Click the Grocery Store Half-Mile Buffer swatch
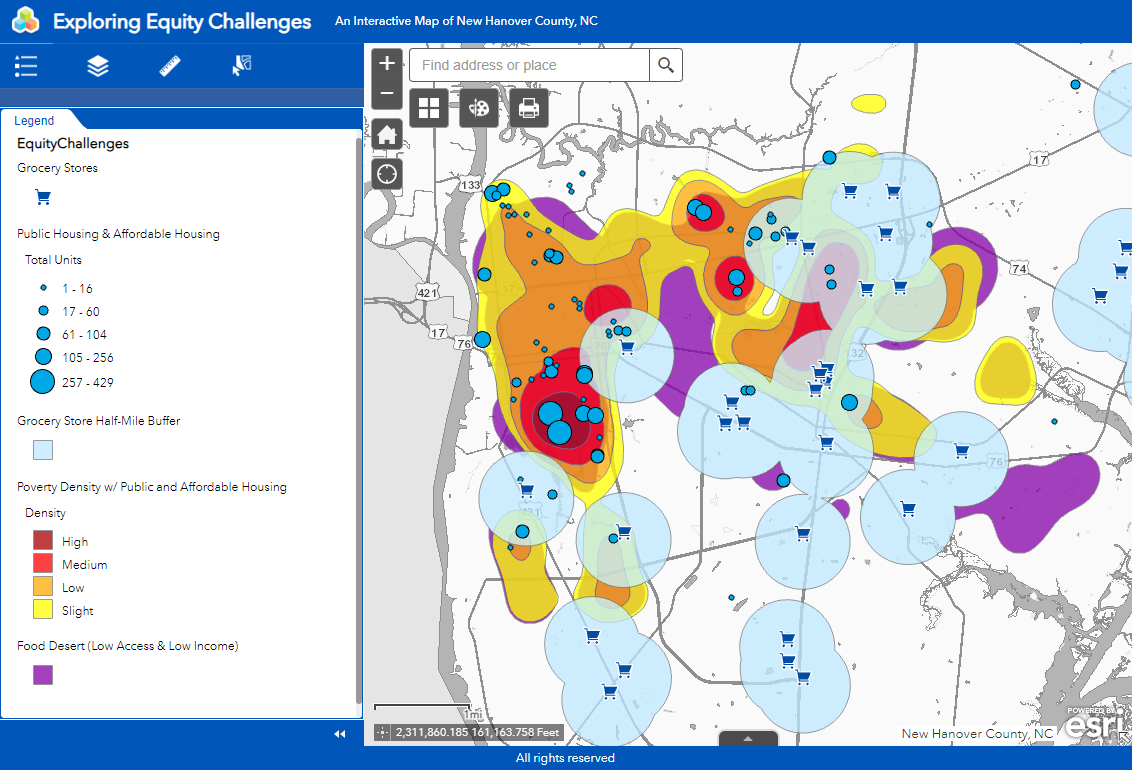The width and height of the screenshot is (1132, 770). (43, 450)
